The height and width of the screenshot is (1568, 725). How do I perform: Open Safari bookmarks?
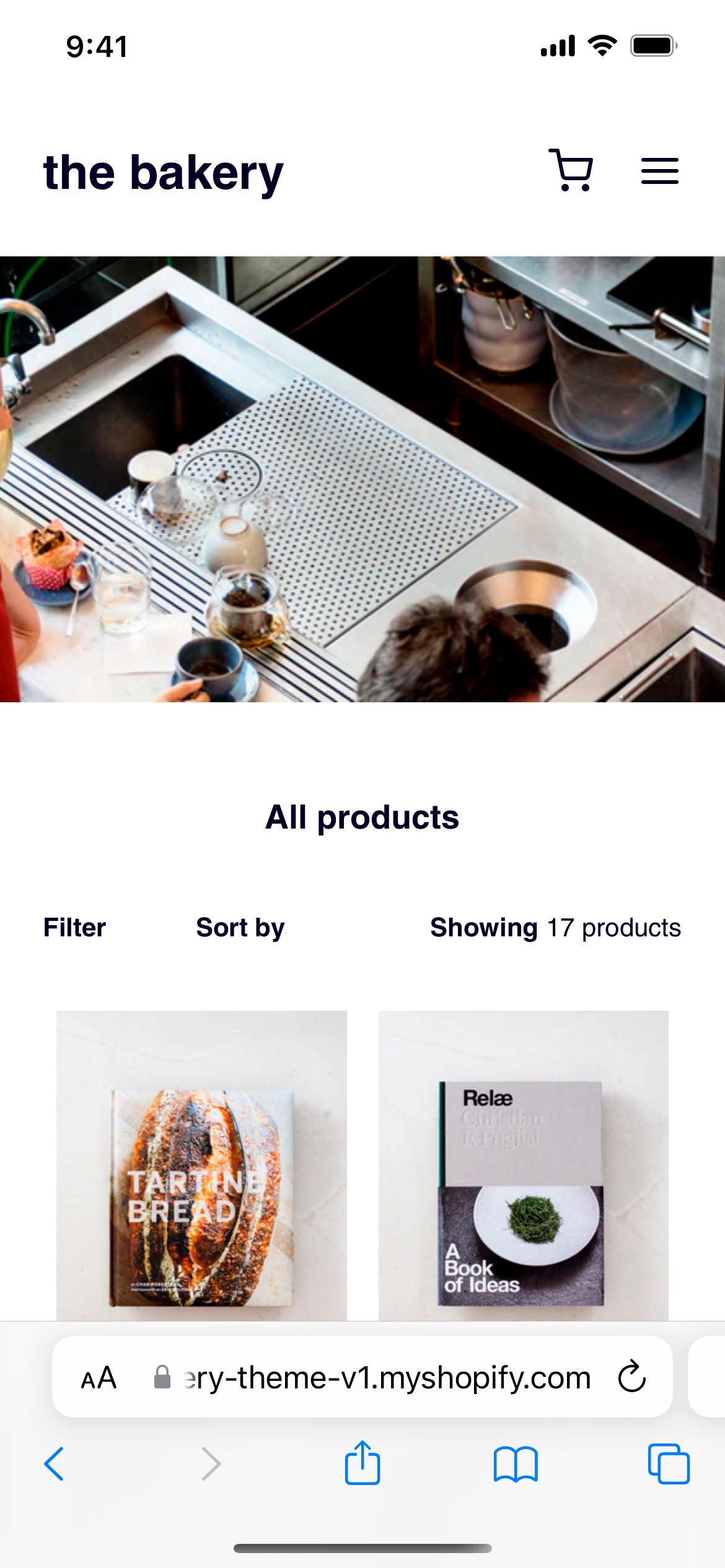516,1464
